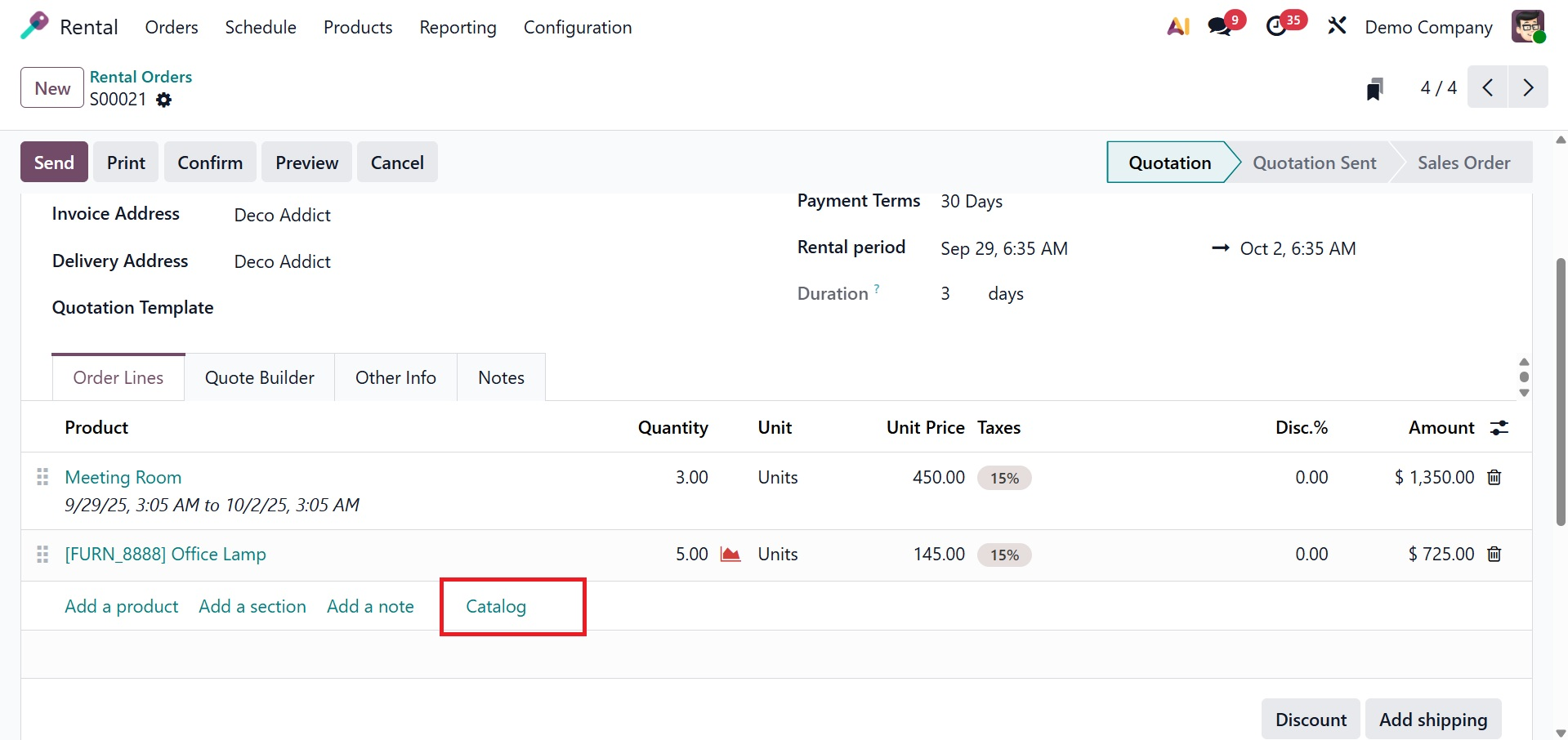This screenshot has height=740, width=1568.
Task: Click the bookmark icon near pager
Action: (x=1374, y=88)
